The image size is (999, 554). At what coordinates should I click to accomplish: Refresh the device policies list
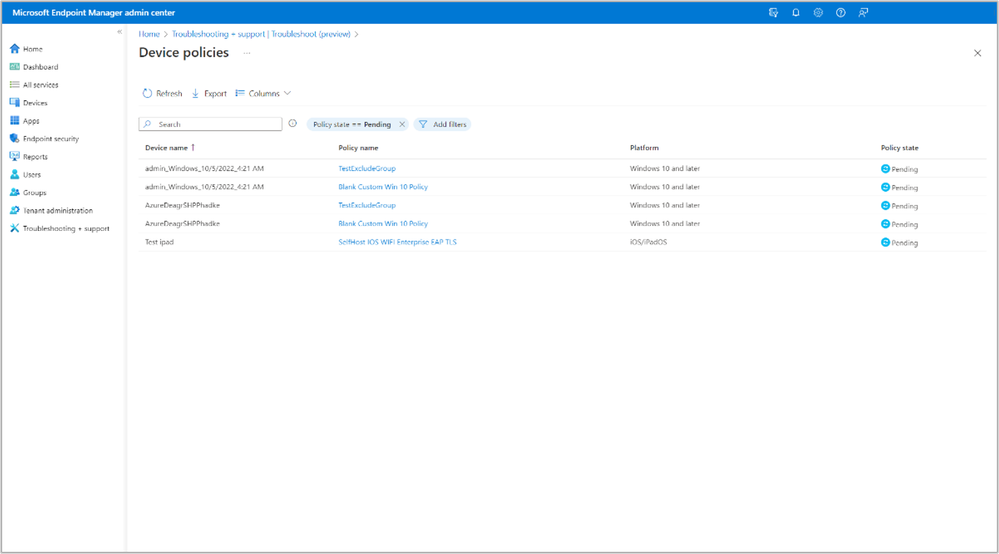point(162,94)
